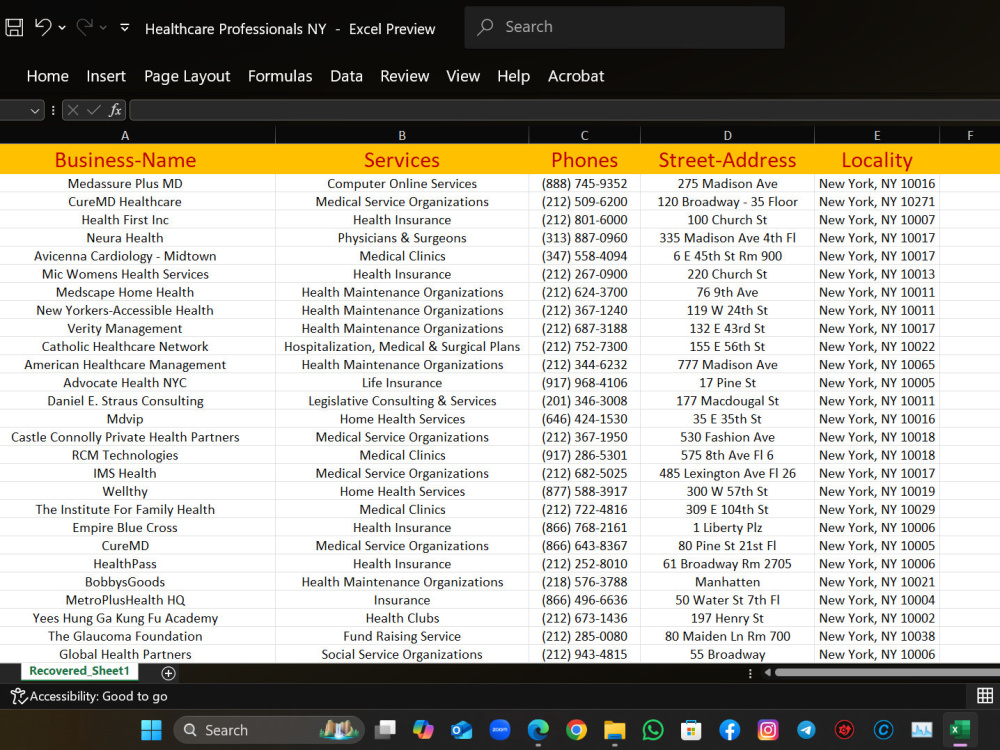Click the Normal view grid icon

click(x=985, y=695)
